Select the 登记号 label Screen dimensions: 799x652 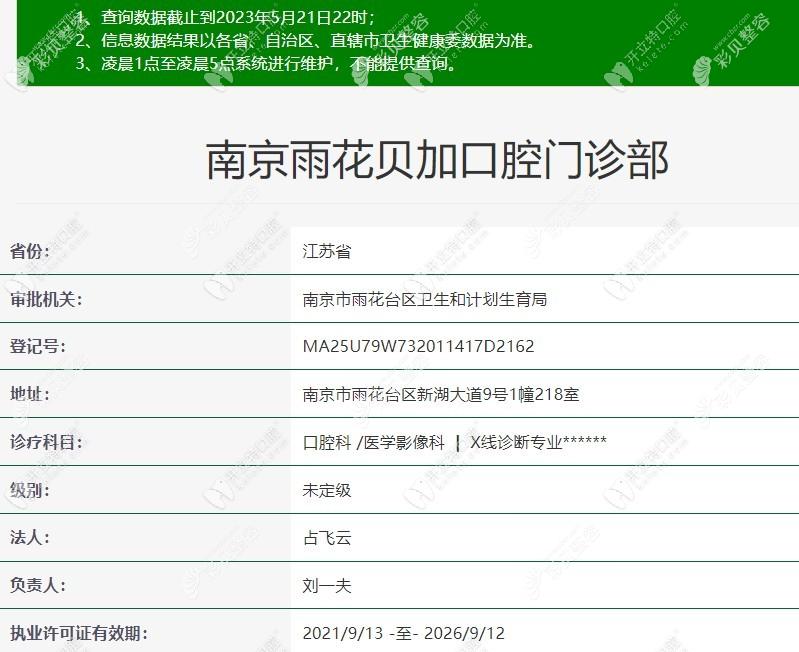[38, 346]
